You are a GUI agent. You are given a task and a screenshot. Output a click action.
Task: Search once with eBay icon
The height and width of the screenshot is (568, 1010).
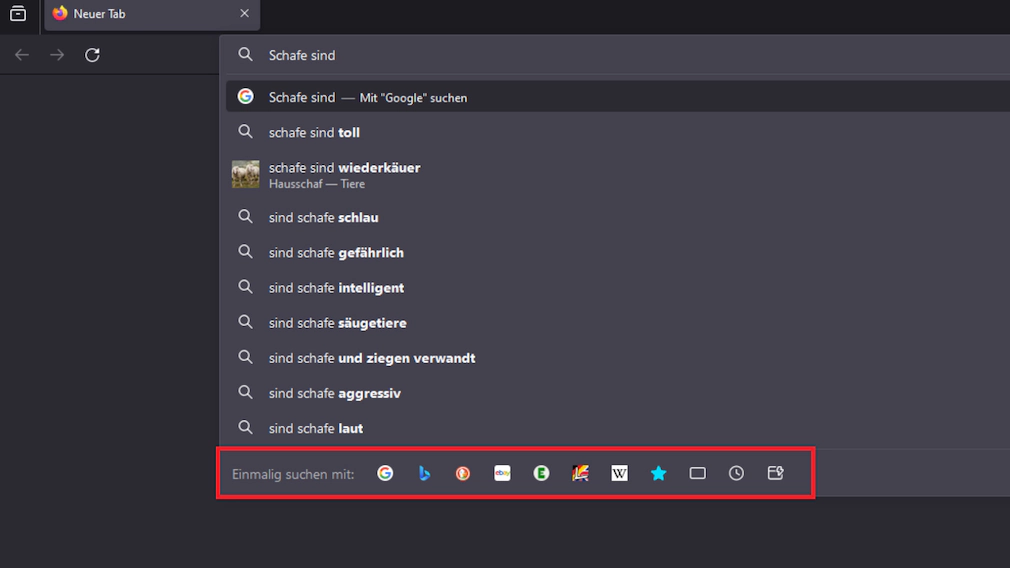502,473
